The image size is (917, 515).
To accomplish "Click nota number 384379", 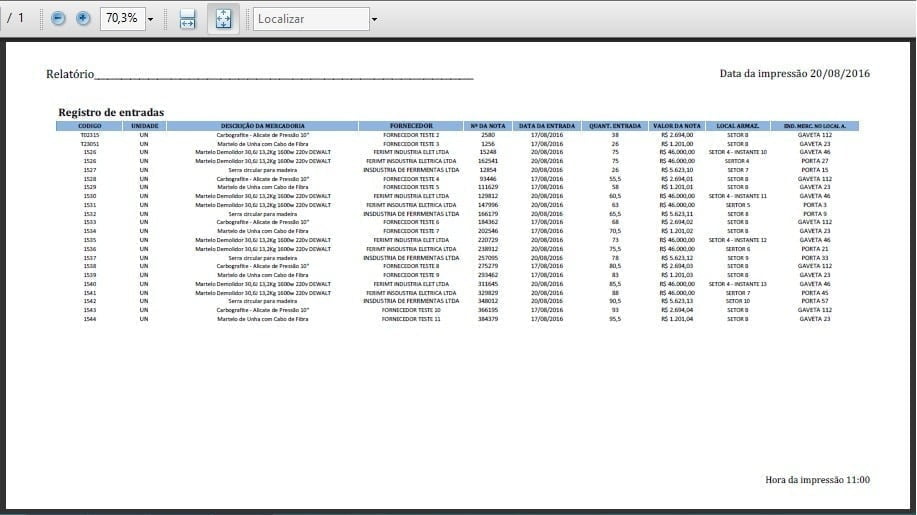I will pos(488,319).
